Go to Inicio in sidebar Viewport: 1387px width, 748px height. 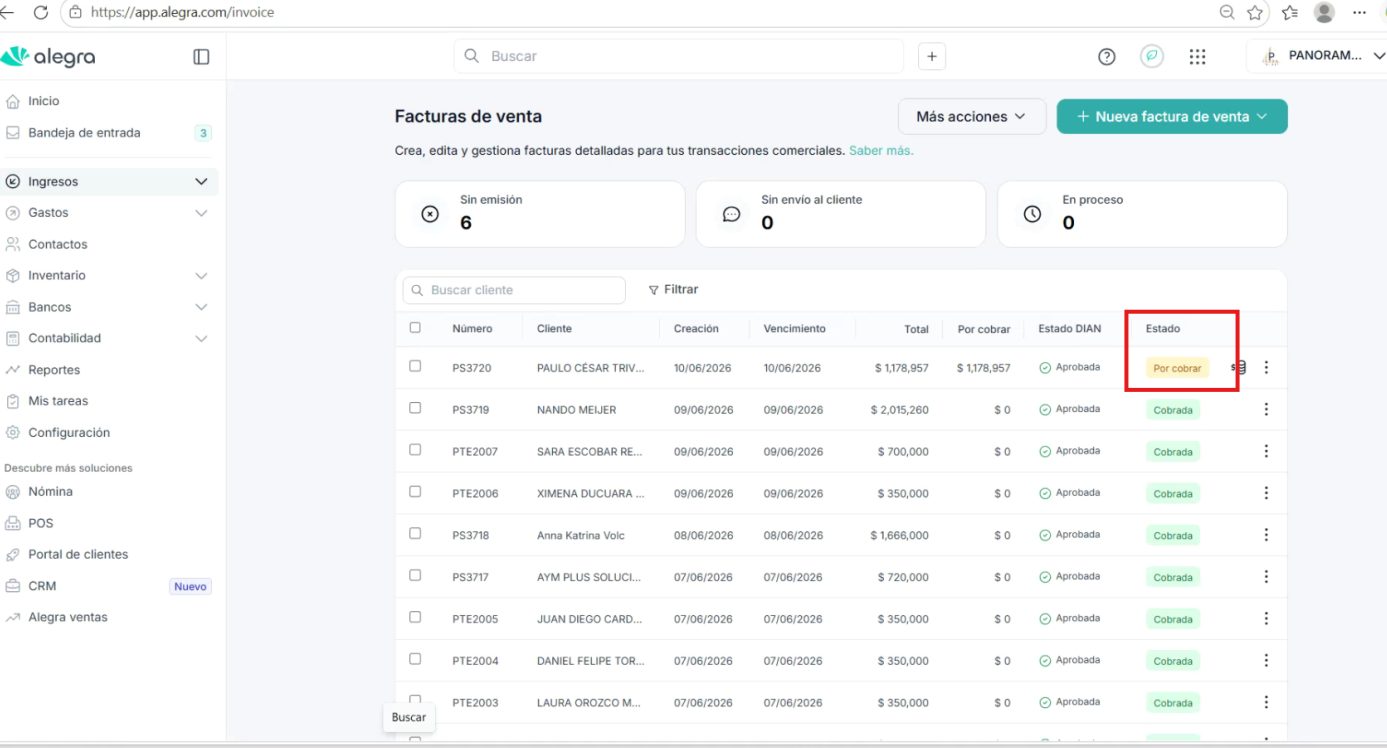pyautogui.click(x=43, y=101)
